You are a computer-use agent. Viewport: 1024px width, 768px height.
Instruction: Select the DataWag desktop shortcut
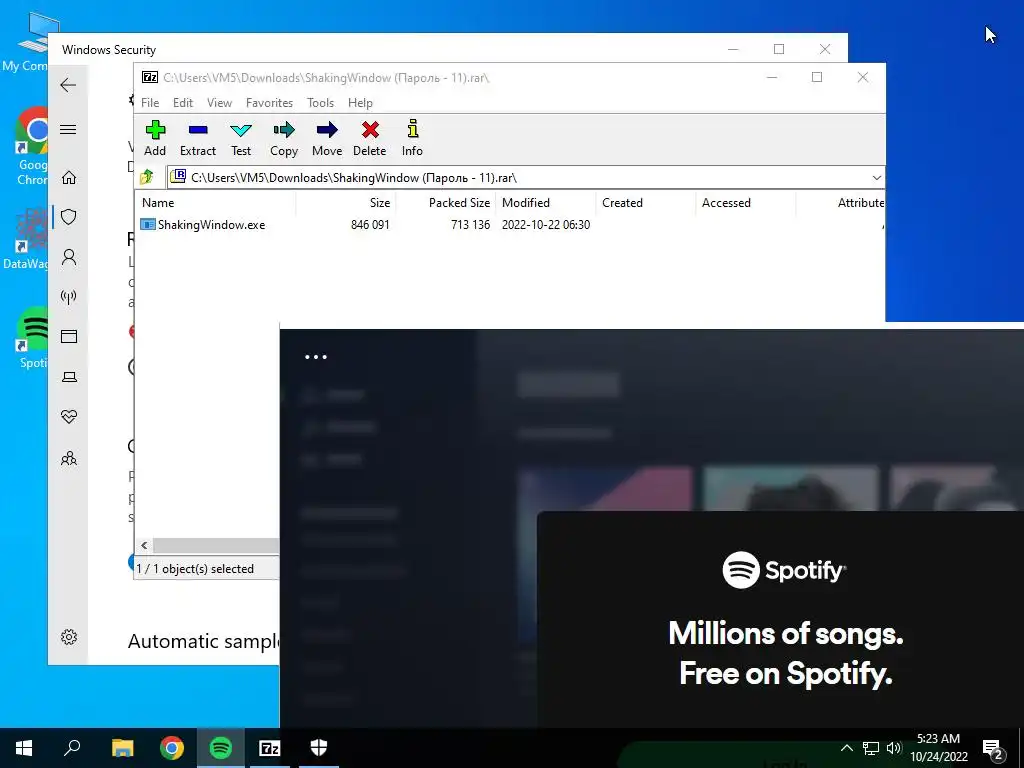click(x=25, y=239)
